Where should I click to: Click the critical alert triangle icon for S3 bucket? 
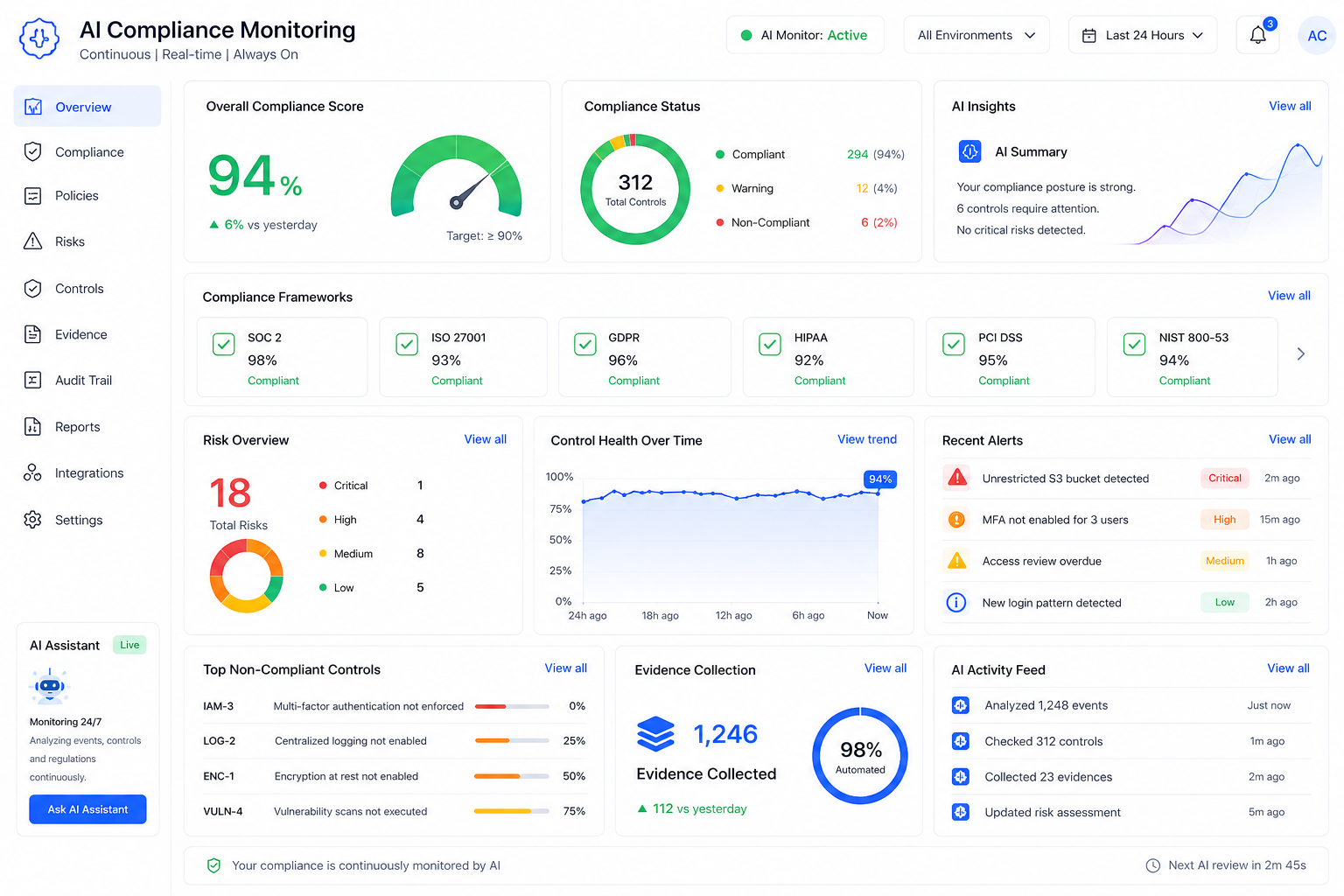pos(957,478)
